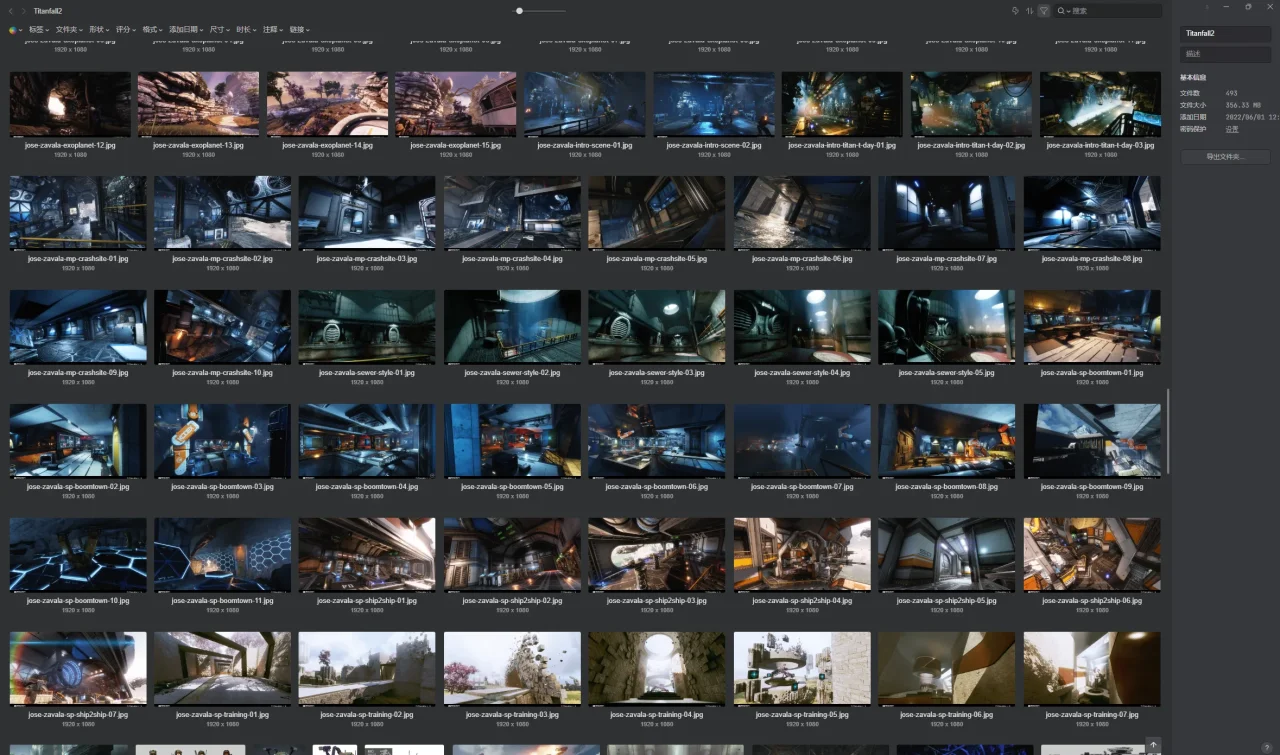Click file name jose-zavala-sp-boomtown-09.jpg
Screen dimensions: 1280x755
pos(1092,487)
